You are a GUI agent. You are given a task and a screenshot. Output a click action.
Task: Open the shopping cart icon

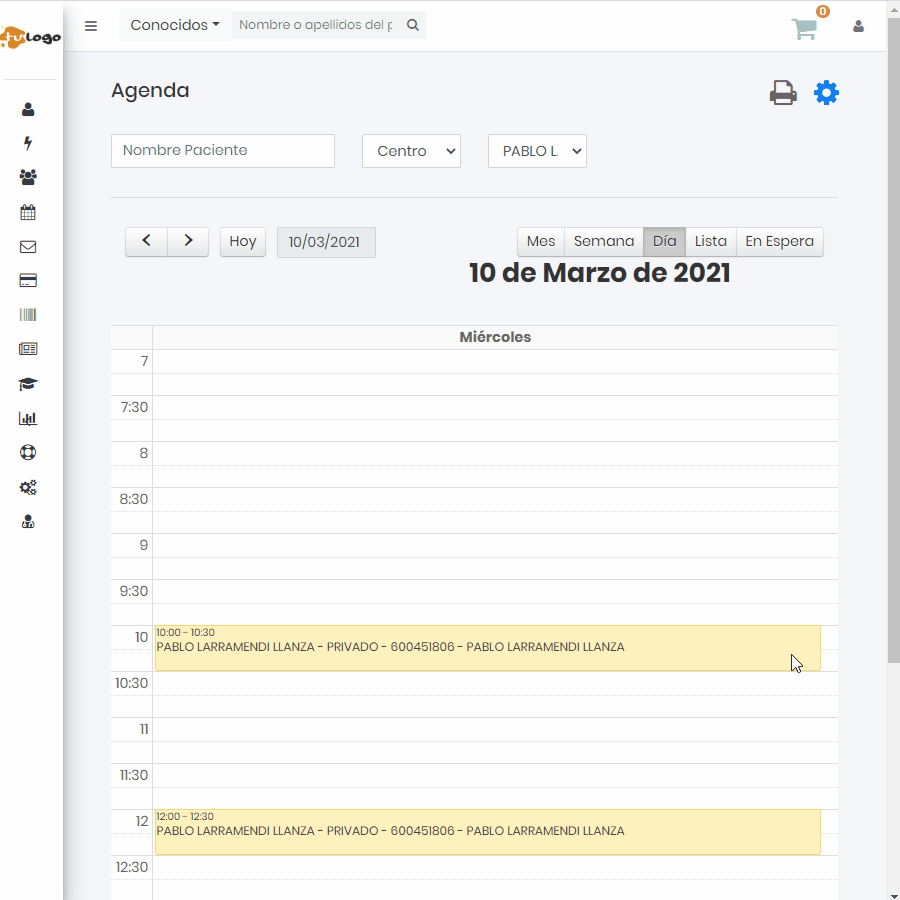click(x=805, y=29)
